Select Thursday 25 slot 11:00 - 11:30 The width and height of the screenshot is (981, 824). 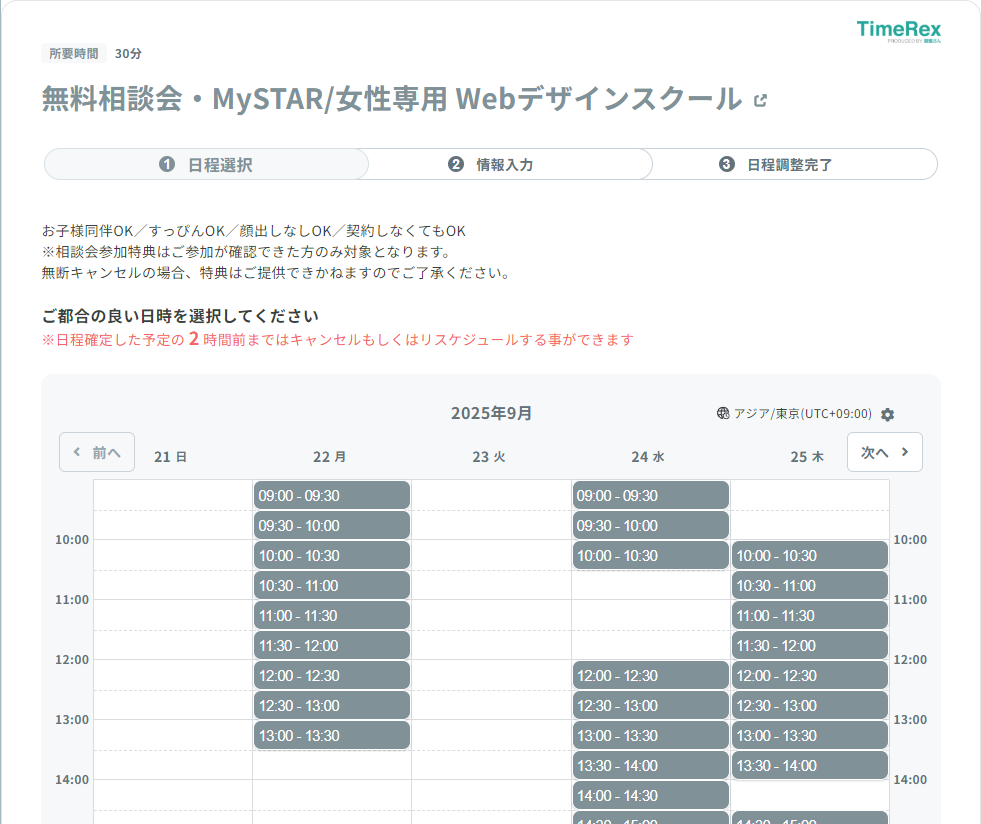(x=809, y=615)
